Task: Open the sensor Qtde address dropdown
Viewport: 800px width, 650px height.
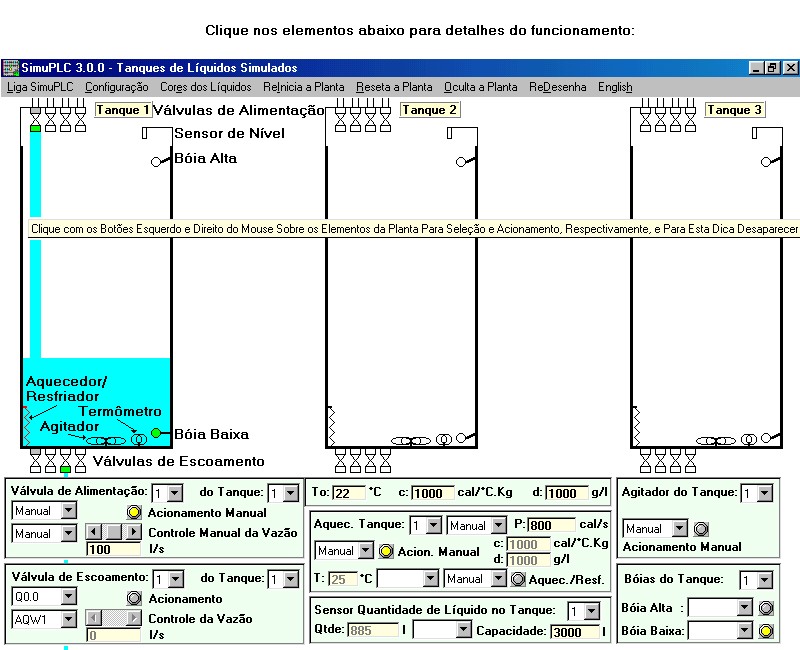Action: [463, 630]
